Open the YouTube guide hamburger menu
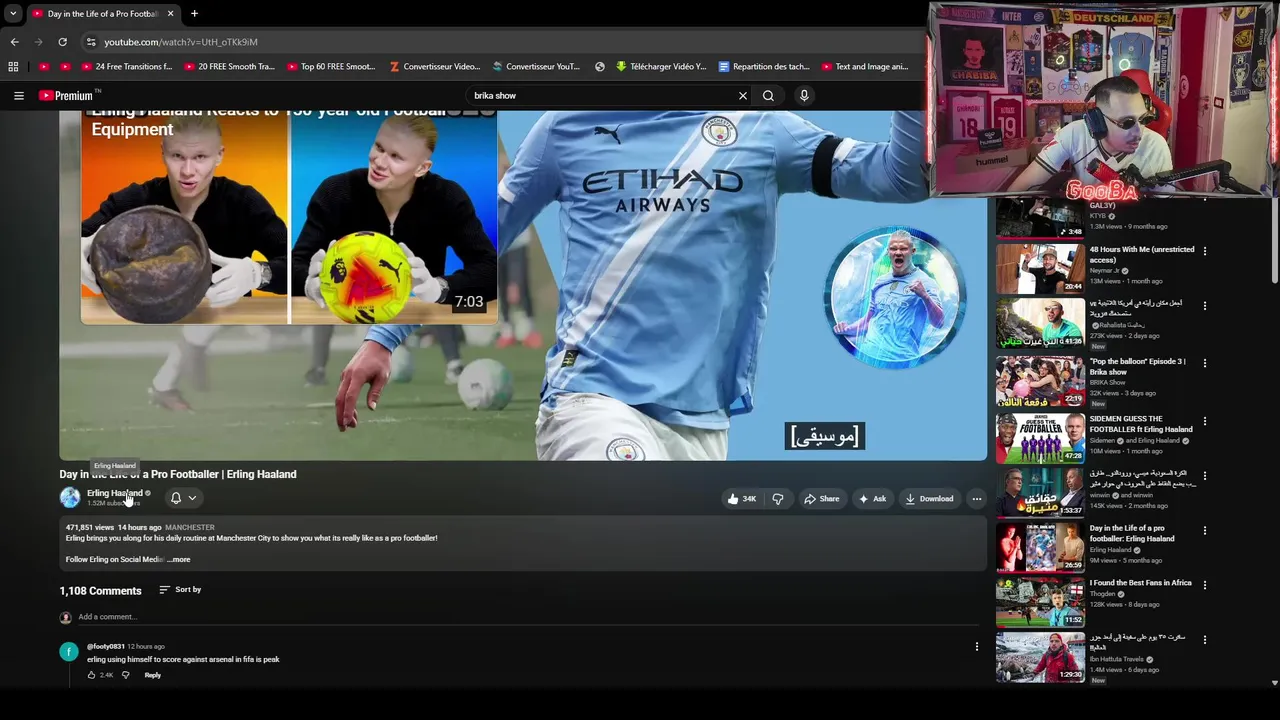Screen dimensions: 1280x720 (18, 96)
